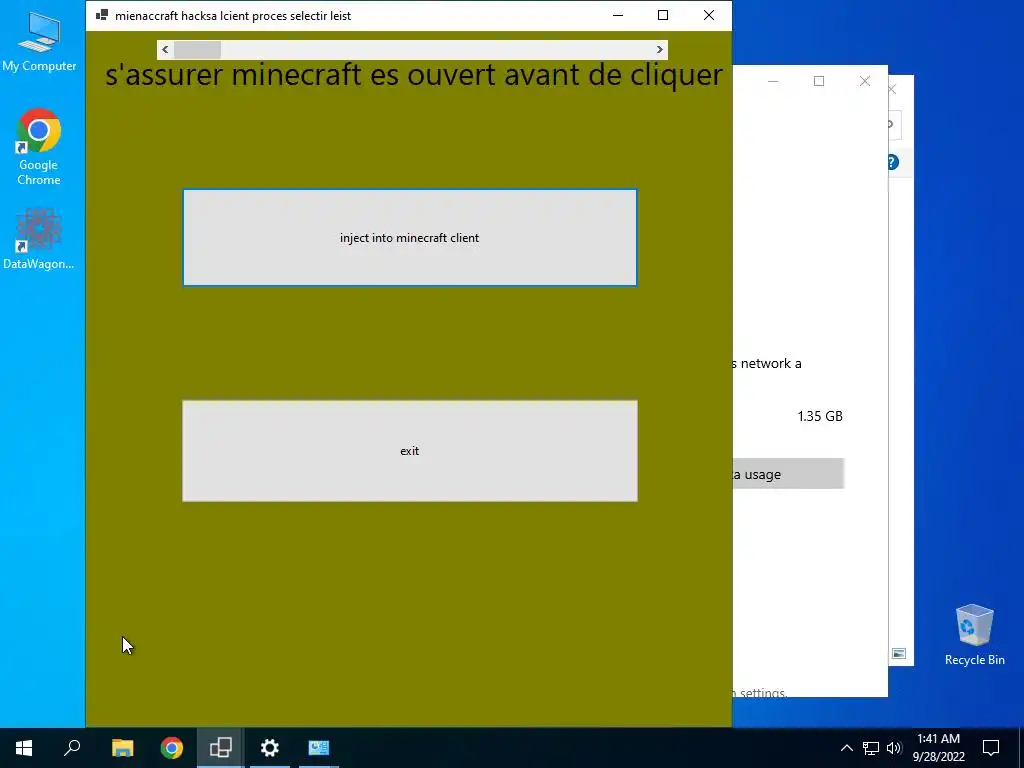Click the scrollbar right arrow
This screenshot has height=768, width=1024.
pyautogui.click(x=660, y=50)
